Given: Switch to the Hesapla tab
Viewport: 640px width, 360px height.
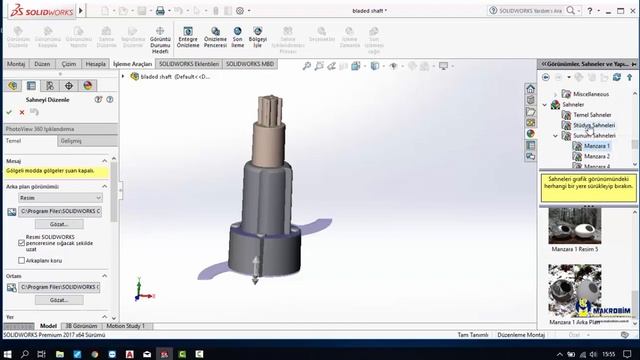Looking at the screenshot, I should click(x=96, y=64).
